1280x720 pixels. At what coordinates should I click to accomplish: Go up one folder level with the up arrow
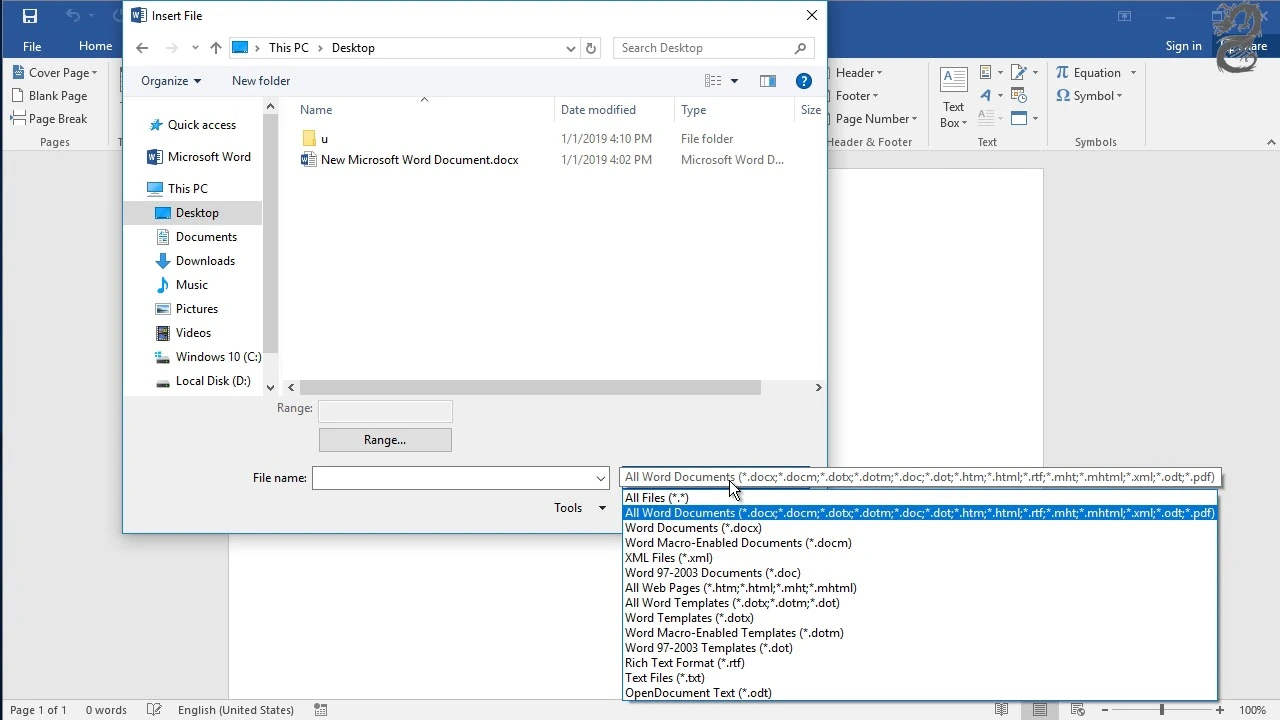215,48
